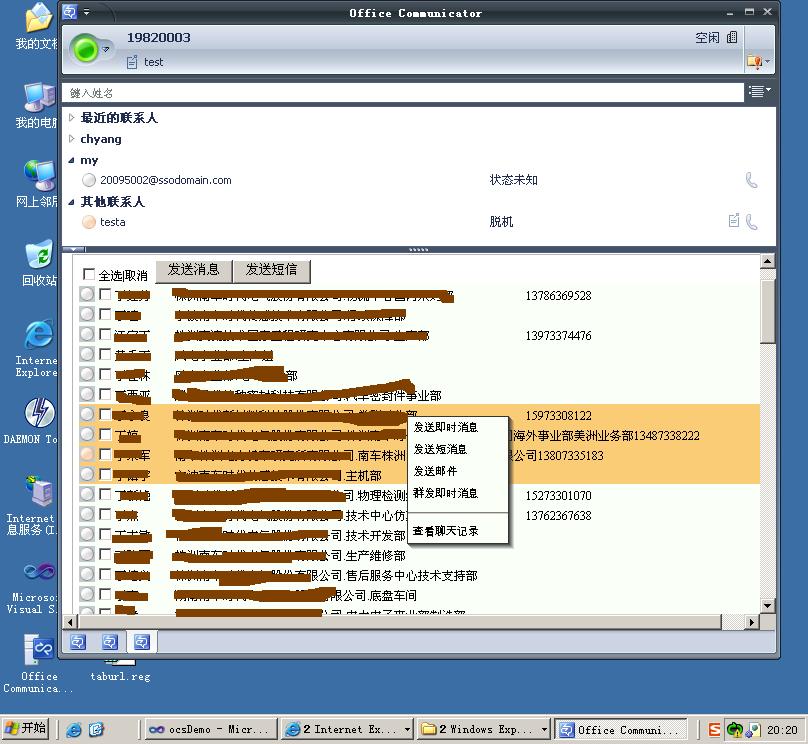Click the 发送消息 button
This screenshot has width=808, height=744.
193,270
